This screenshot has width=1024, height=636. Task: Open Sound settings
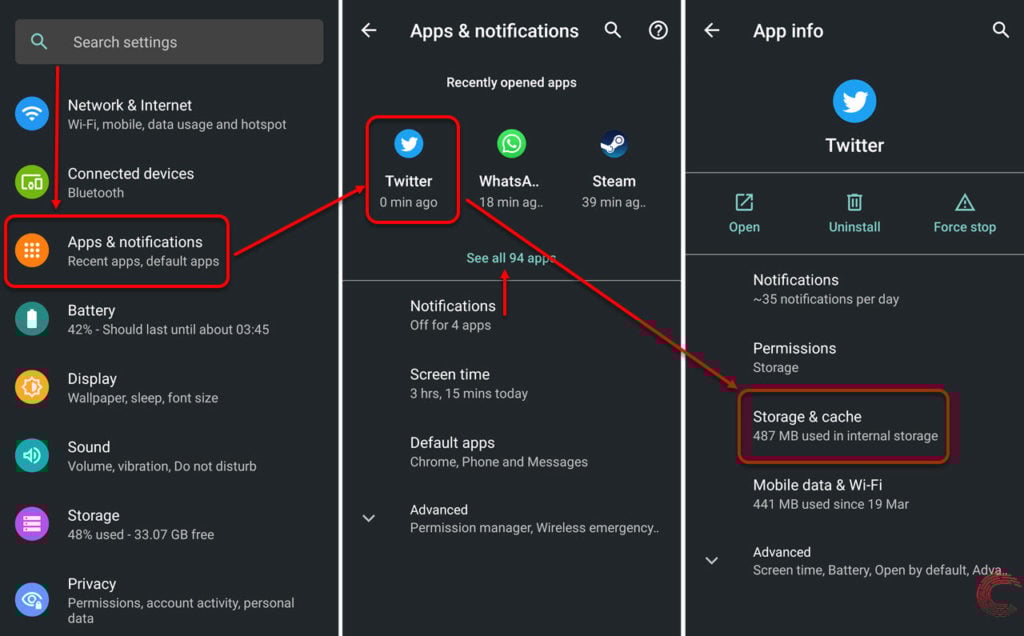(170, 456)
